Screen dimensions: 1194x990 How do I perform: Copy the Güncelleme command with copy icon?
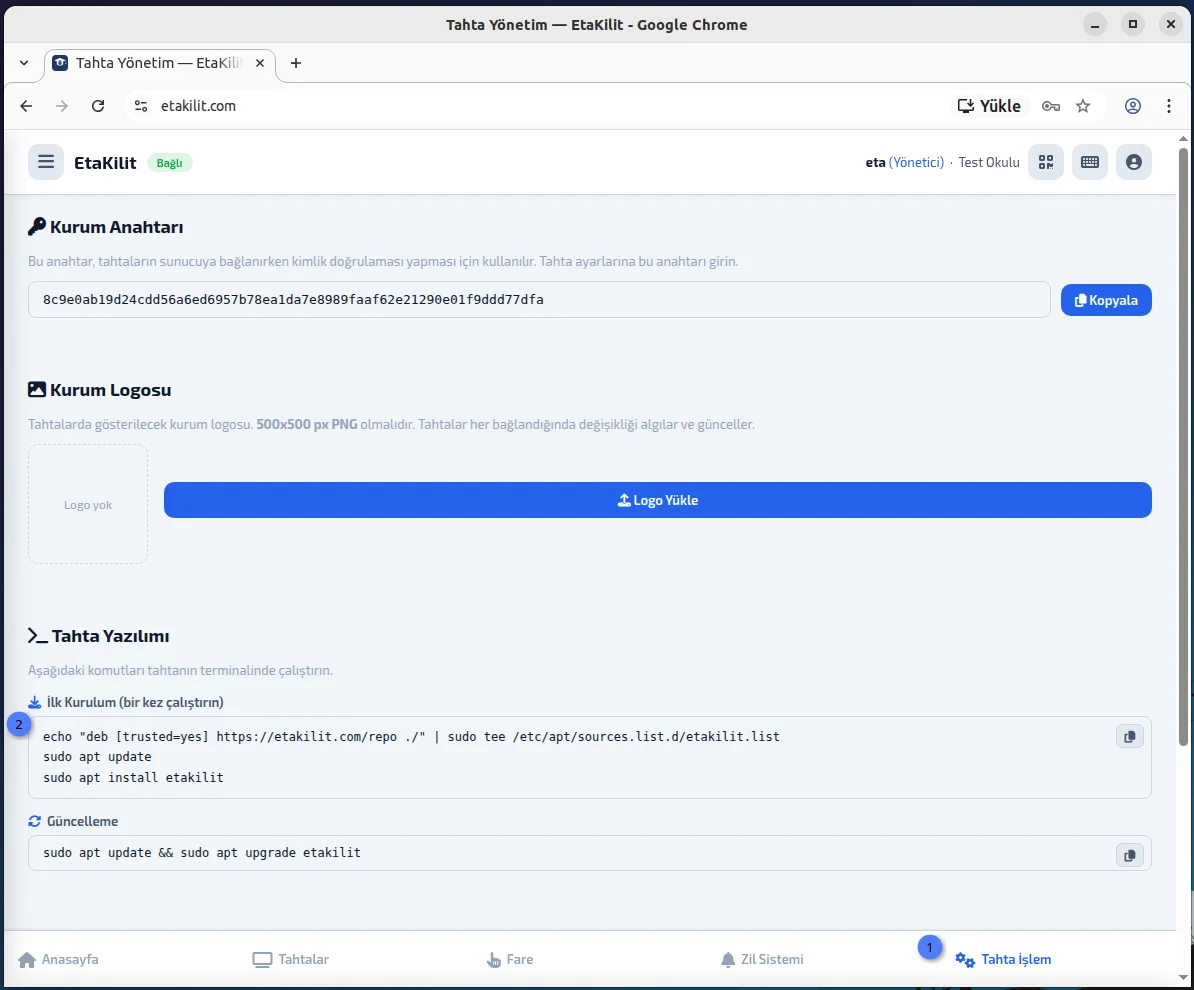tap(1129, 855)
